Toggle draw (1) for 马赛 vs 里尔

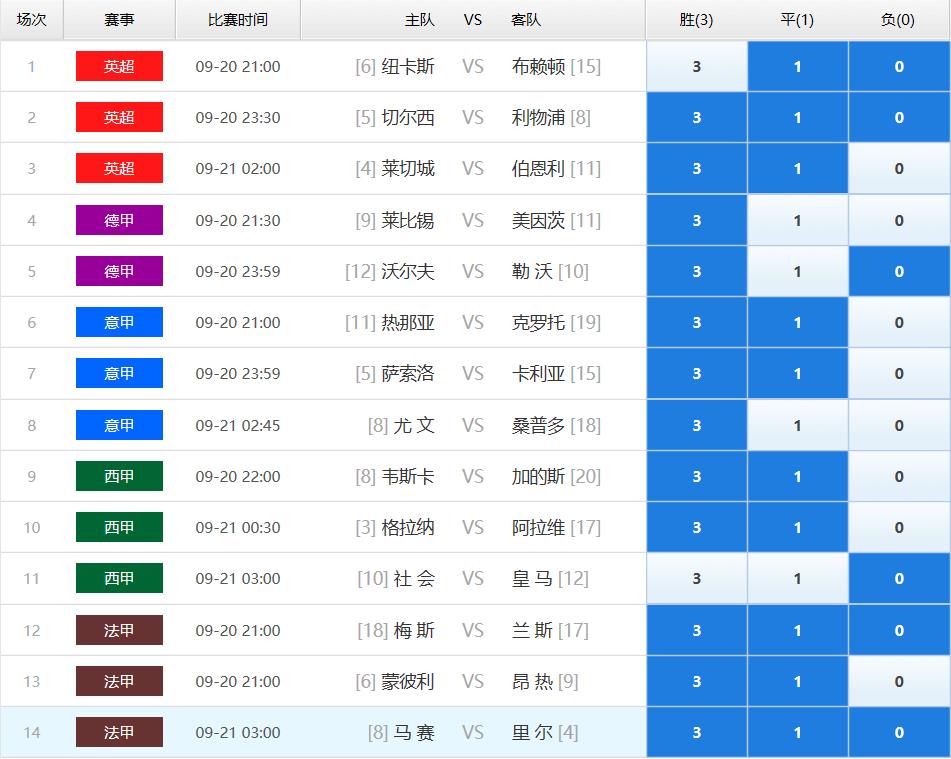798,732
